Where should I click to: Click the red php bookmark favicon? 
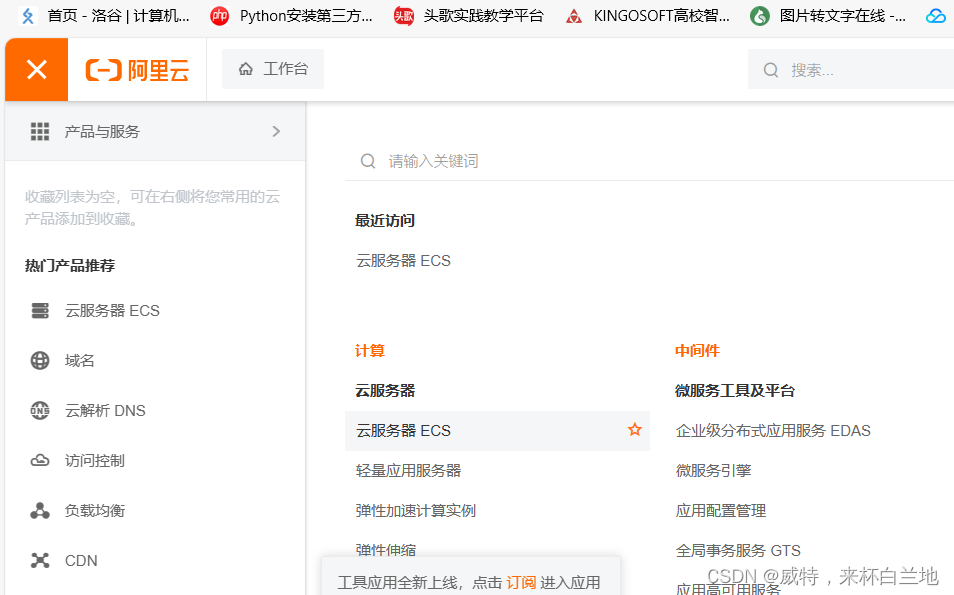(219, 16)
